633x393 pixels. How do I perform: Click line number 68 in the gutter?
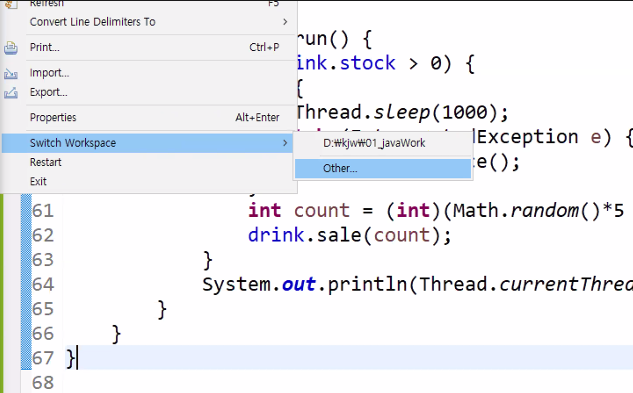43,383
